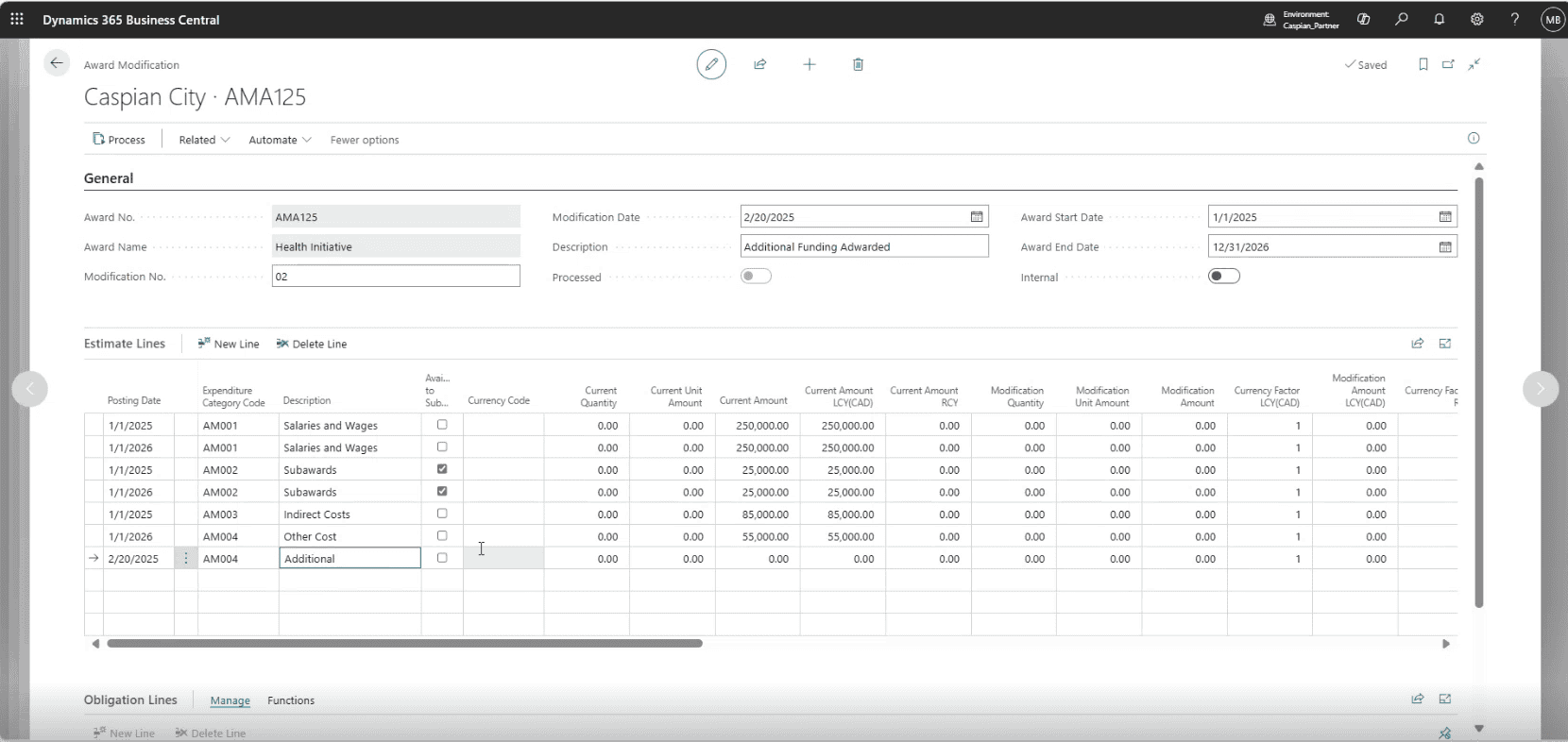The height and width of the screenshot is (742, 1568).
Task: Open help question mark
Action: (x=1515, y=19)
